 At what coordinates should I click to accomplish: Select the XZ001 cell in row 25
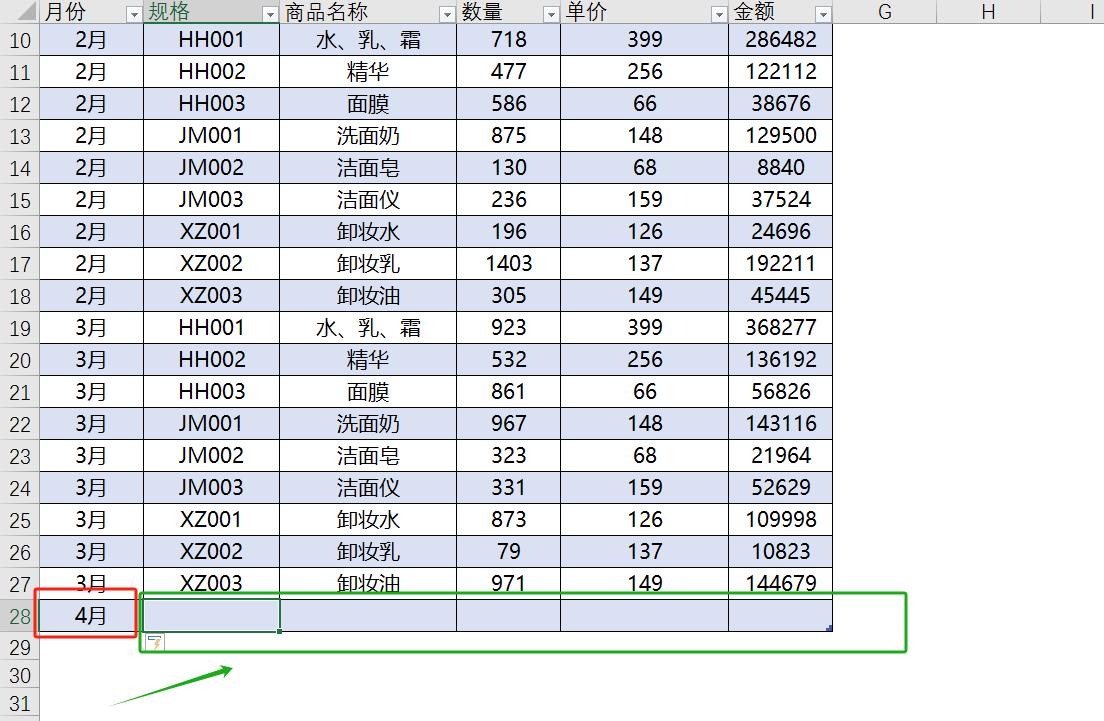pos(211,520)
